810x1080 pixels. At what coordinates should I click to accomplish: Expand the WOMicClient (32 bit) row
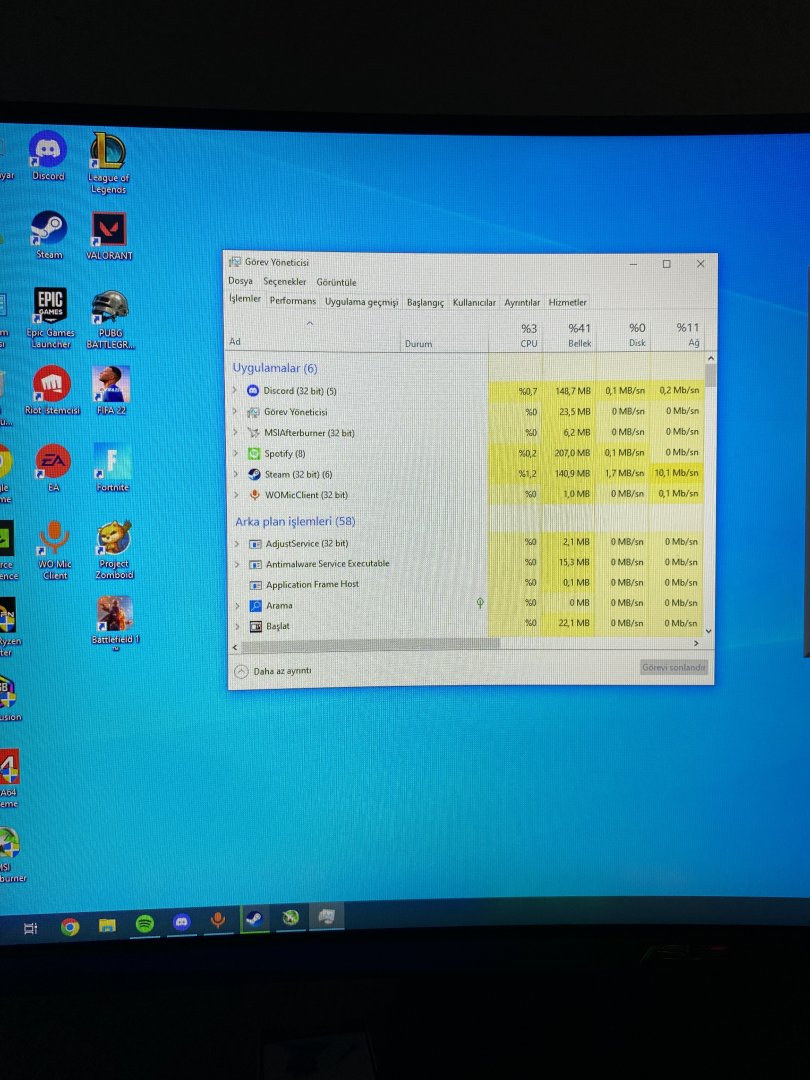236,495
